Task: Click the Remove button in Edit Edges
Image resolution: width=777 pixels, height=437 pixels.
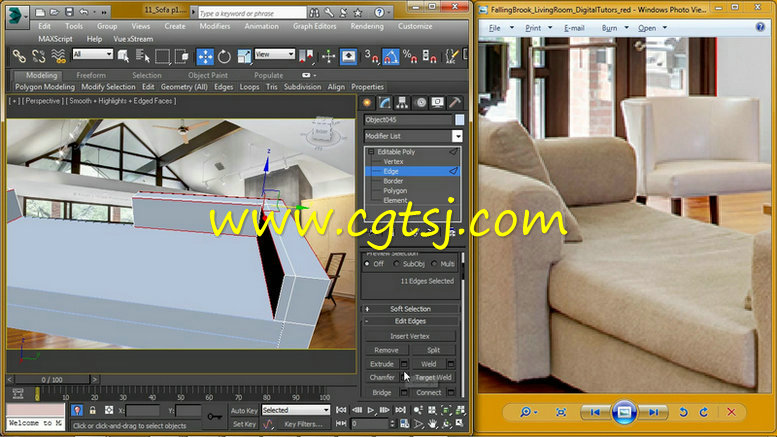Action: 387,350
